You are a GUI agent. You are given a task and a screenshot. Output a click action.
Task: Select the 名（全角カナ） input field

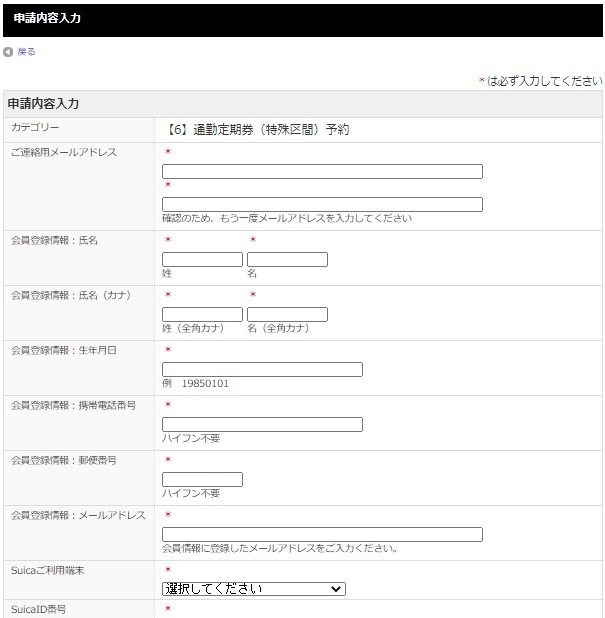[x=287, y=315]
